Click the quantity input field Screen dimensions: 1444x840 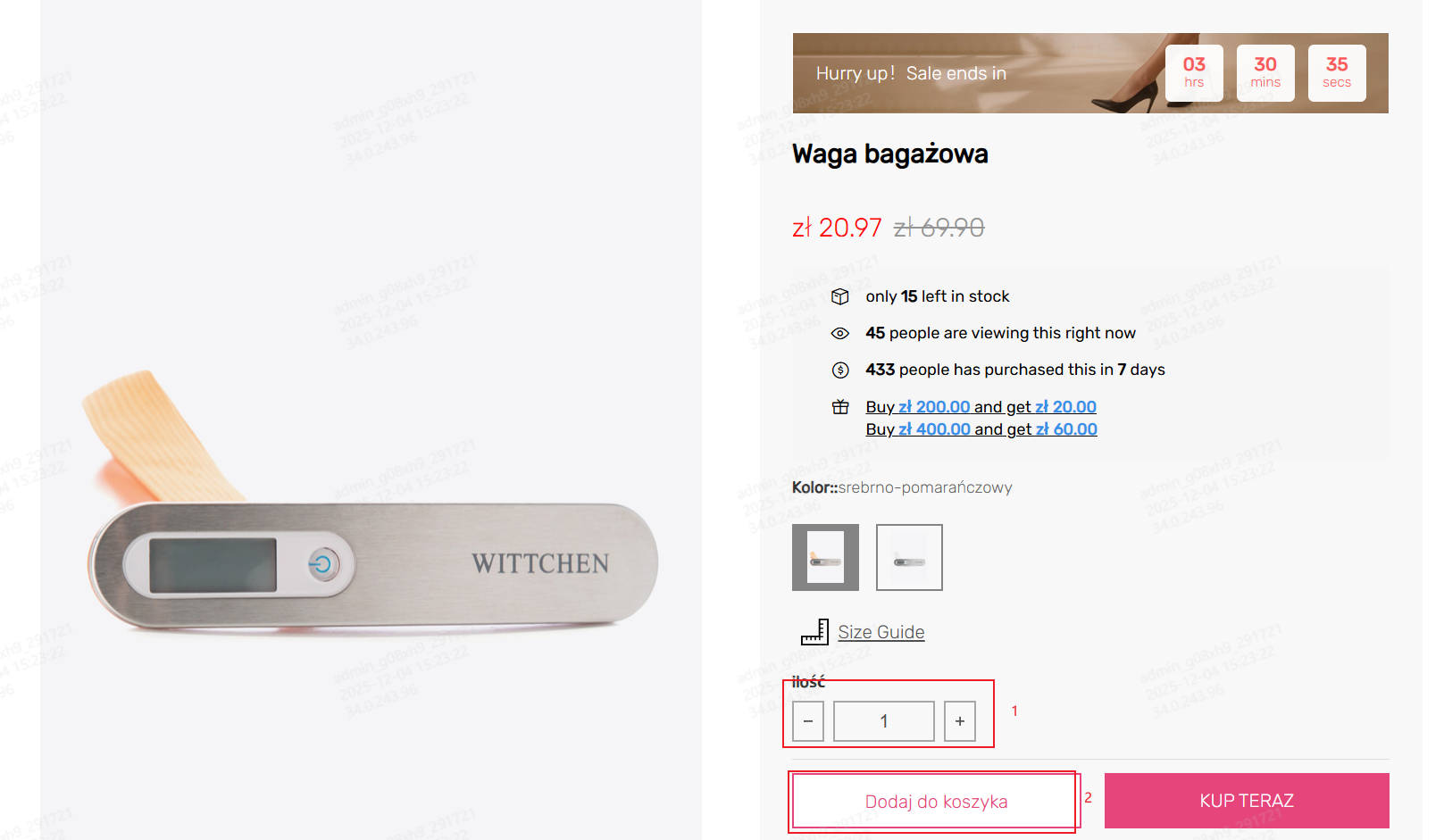[x=884, y=721]
